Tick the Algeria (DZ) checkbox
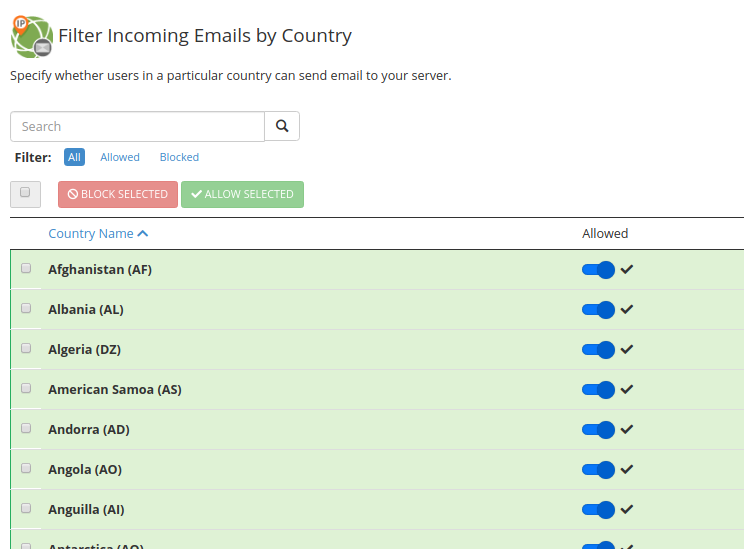This screenshot has width=744, height=549. (26, 348)
